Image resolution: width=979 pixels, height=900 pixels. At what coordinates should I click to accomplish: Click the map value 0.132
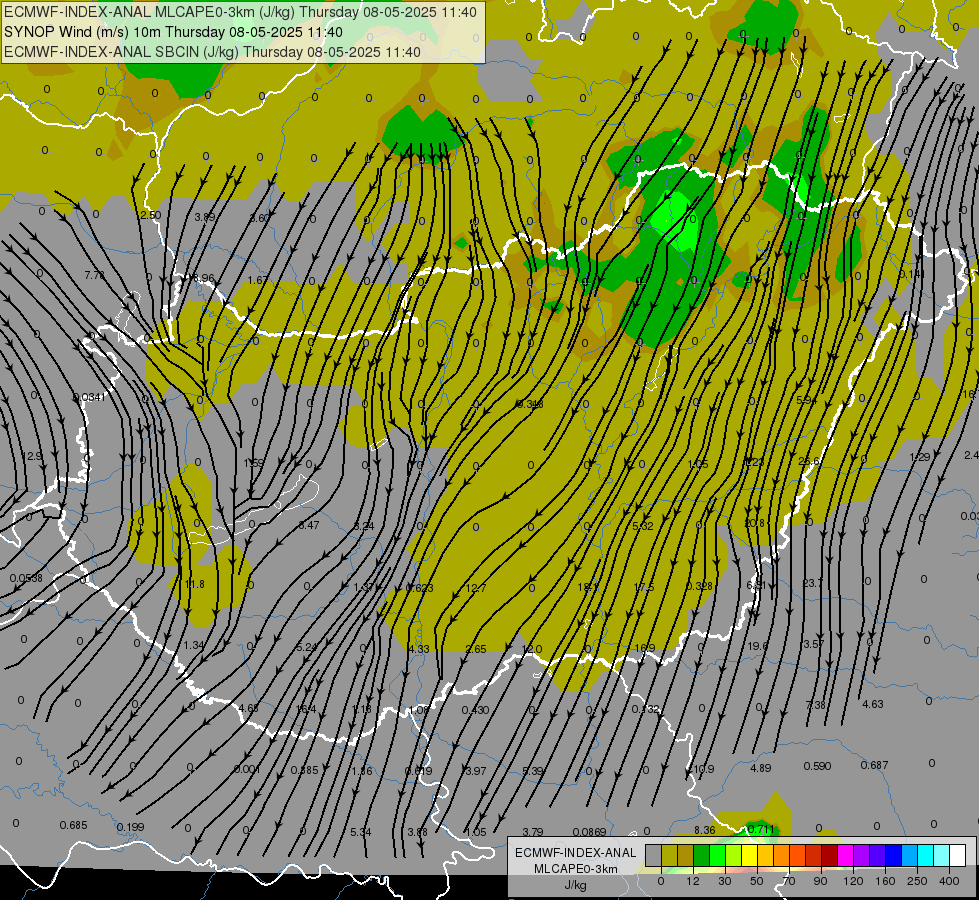pyautogui.click(x=646, y=709)
